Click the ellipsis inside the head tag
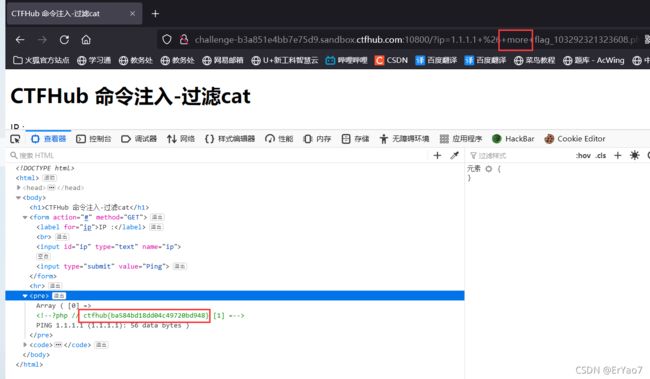 pyautogui.click(x=51, y=188)
